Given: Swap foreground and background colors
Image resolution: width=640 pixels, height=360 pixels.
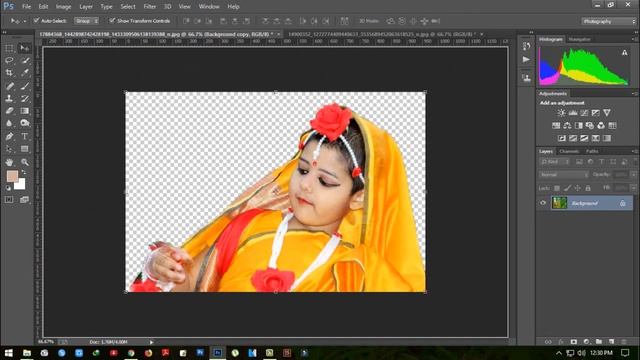Looking at the screenshot, I should pyautogui.click(x=24, y=173).
